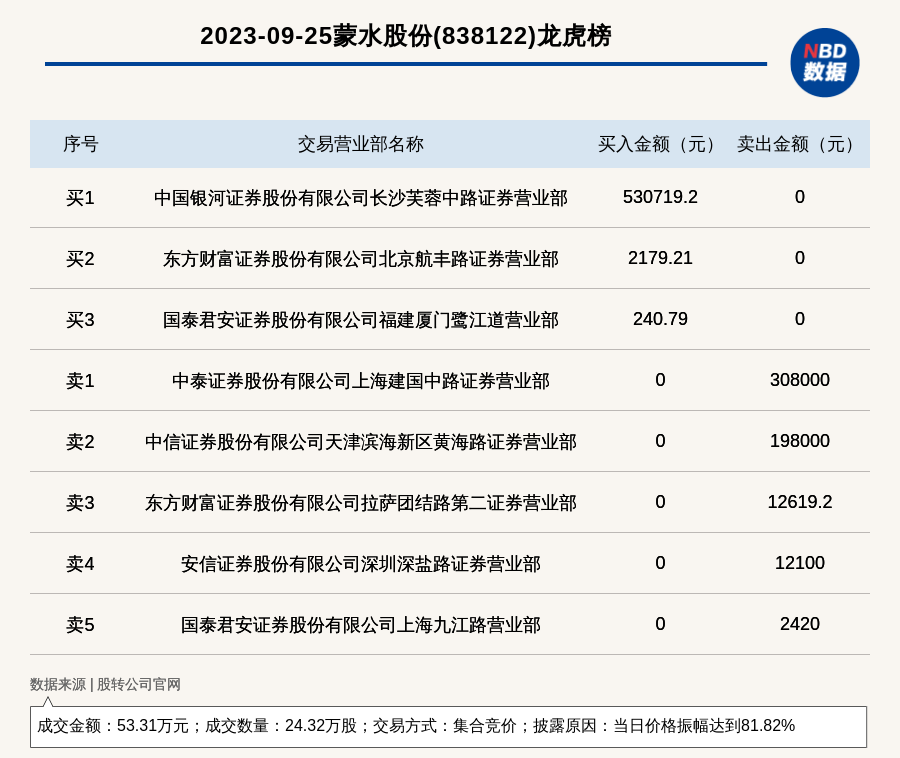The width and height of the screenshot is (900, 758).
Task: Select buy amount 530719.2
Action: 660,197
